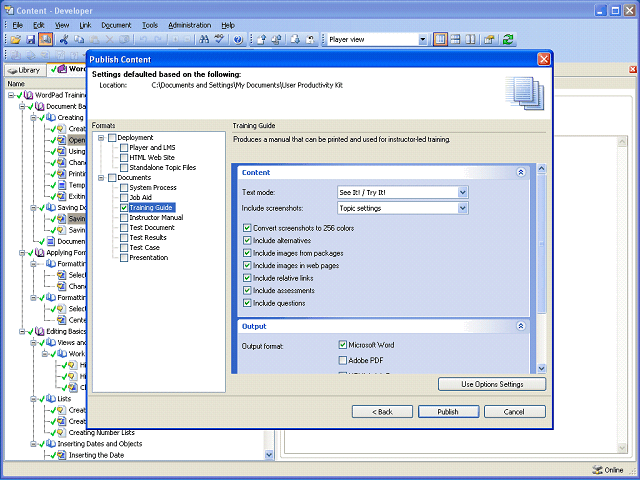Select Inserting the Date topic in outline
This screenshot has width=640, height=480.
click(96, 455)
